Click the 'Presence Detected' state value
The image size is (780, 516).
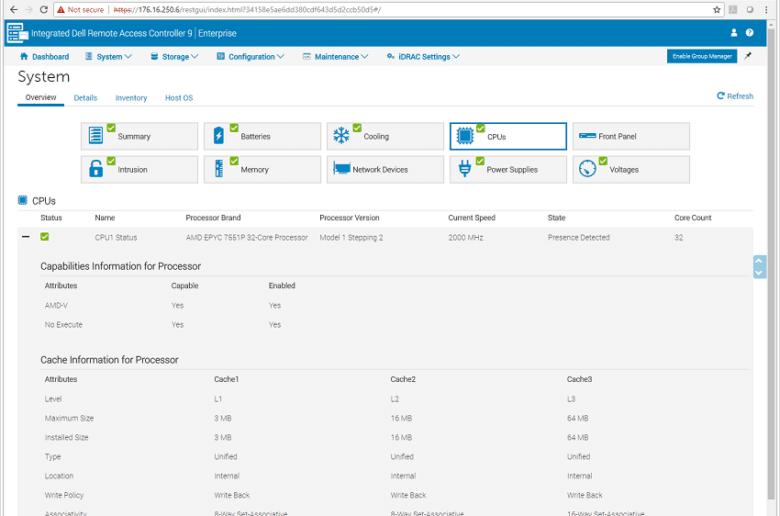(579, 238)
